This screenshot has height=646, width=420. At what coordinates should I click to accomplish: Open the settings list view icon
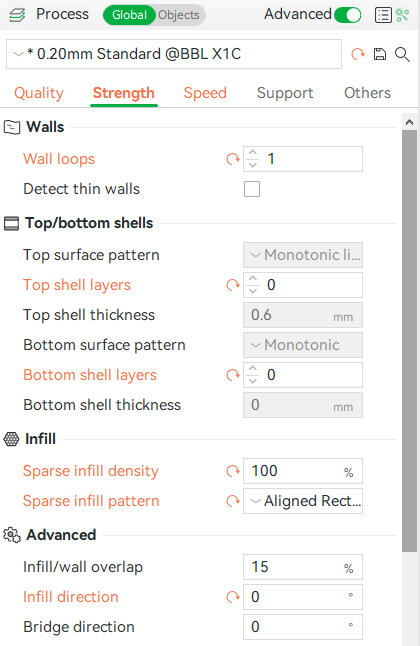[x=383, y=15]
